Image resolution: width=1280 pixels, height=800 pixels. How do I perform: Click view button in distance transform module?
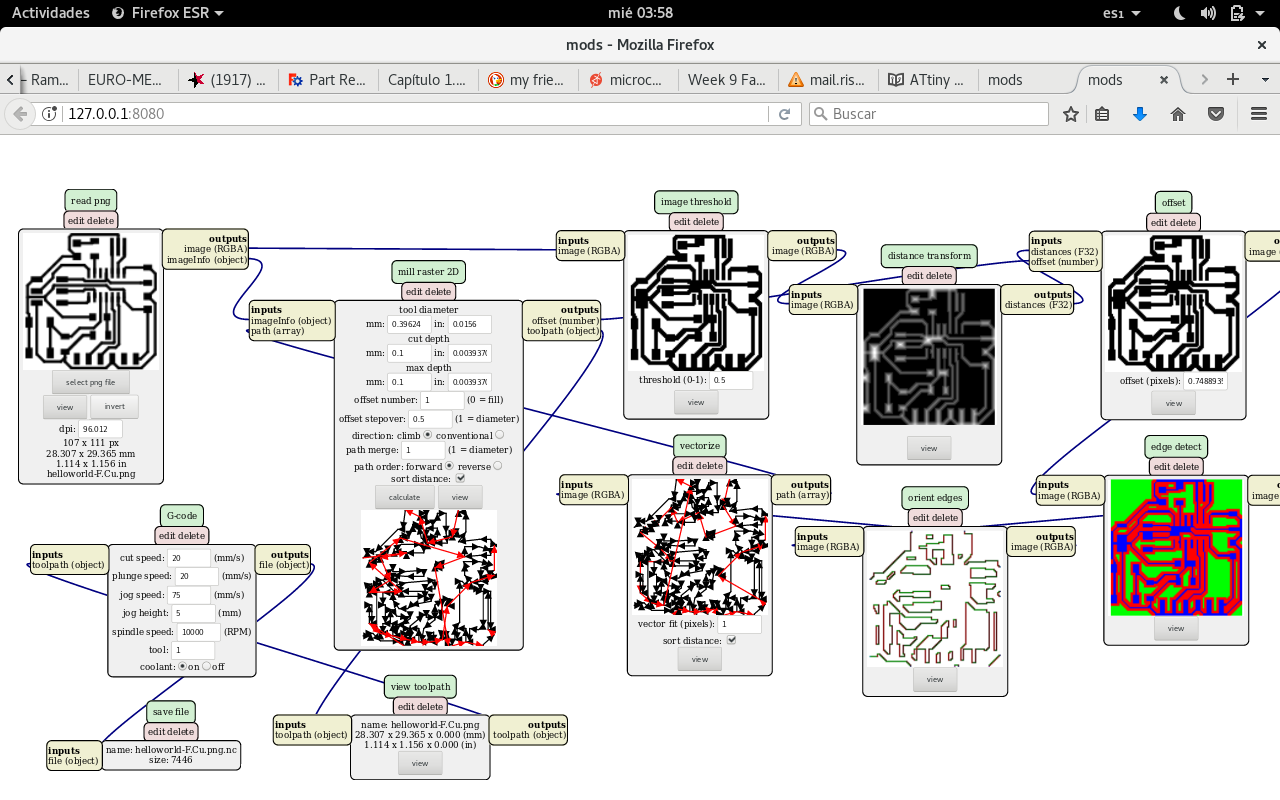coord(929,448)
